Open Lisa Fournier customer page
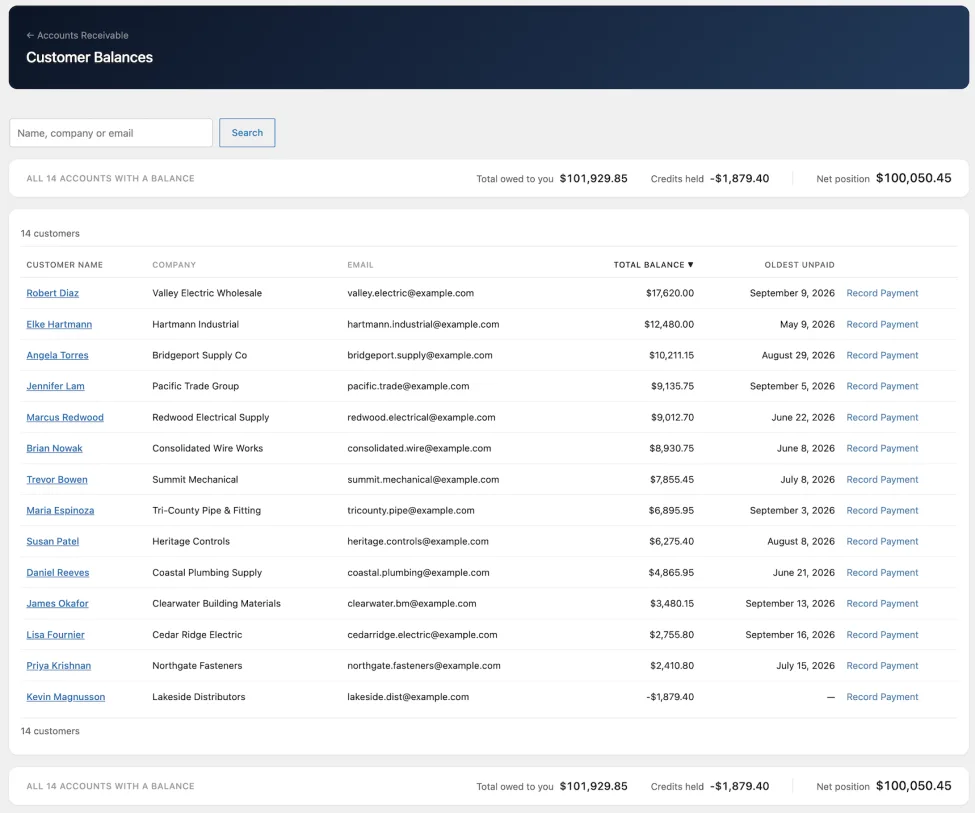 click(x=55, y=634)
